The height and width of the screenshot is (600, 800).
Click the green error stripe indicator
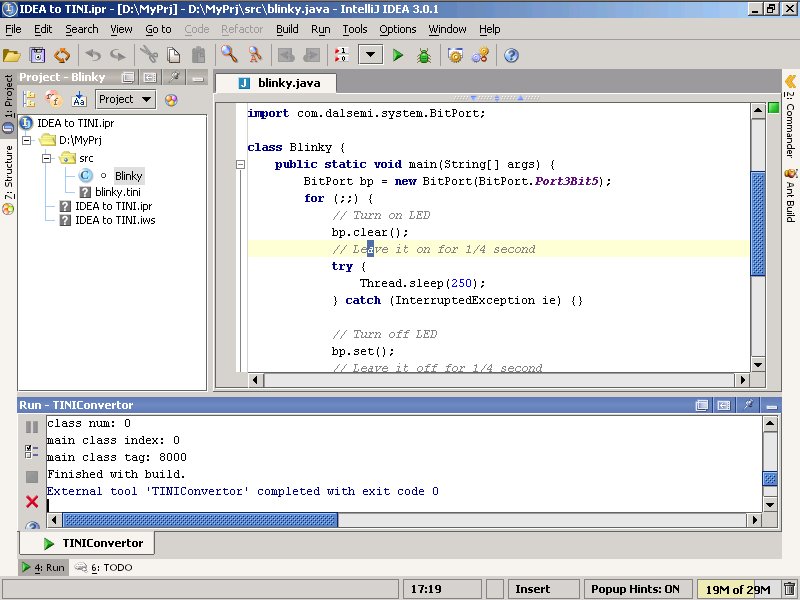[773, 108]
